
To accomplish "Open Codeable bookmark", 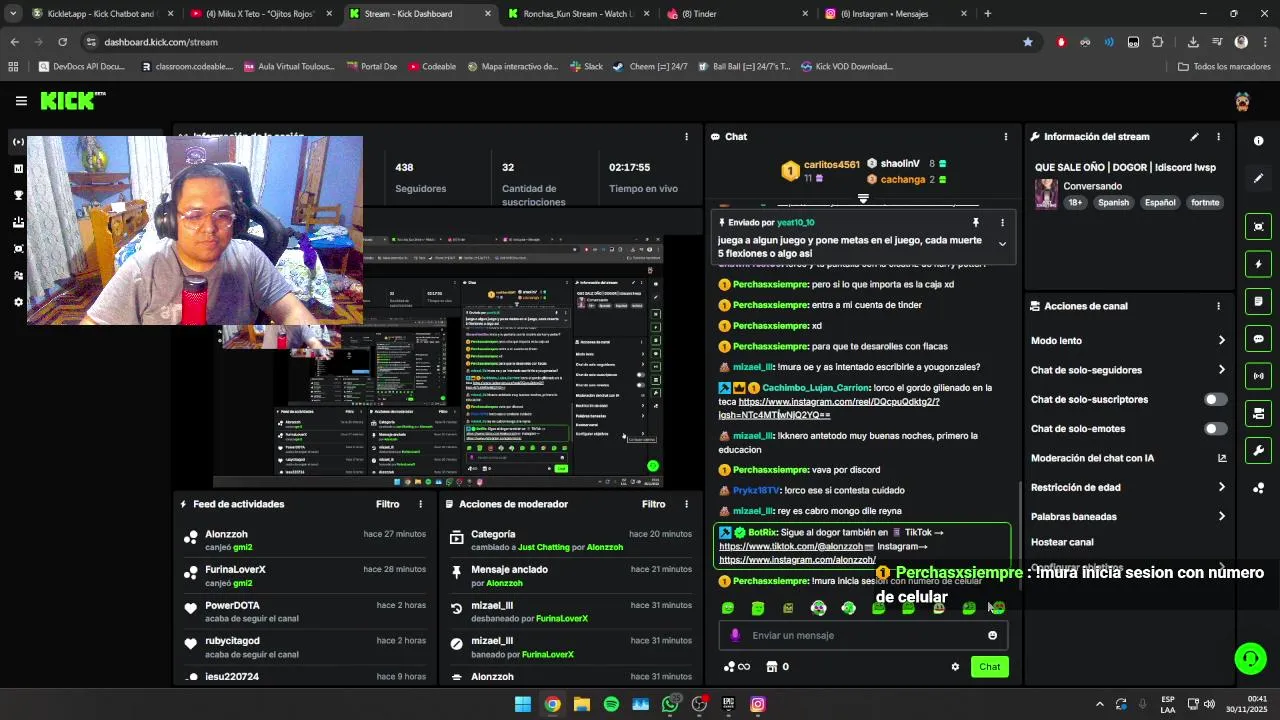I will pyautogui.click(x=431, y=67).
